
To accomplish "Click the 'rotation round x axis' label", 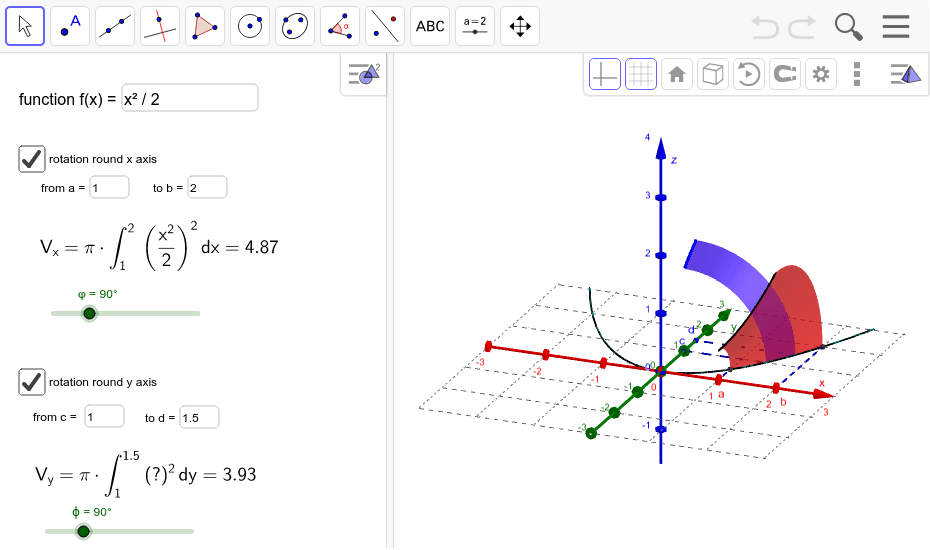I will [103, 159].
